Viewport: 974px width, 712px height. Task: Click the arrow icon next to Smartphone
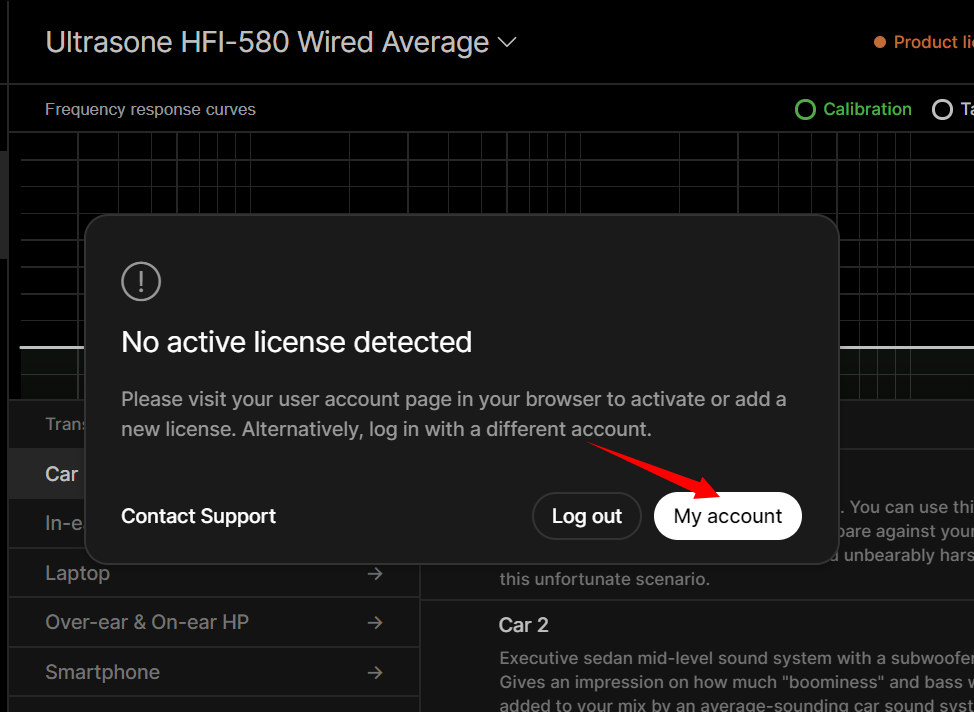click(375, 672)
